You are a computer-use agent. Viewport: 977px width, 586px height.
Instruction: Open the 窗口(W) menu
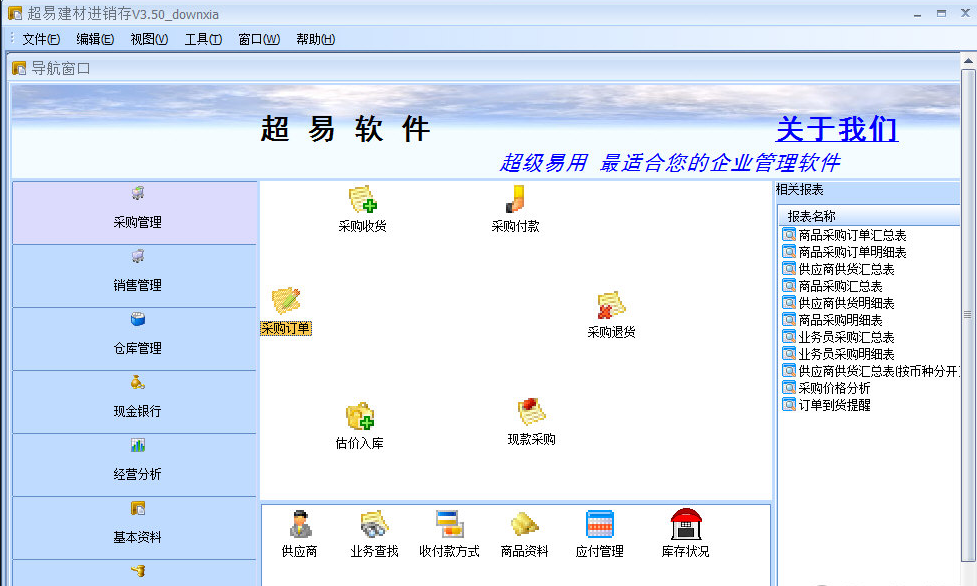pos(259,39)
